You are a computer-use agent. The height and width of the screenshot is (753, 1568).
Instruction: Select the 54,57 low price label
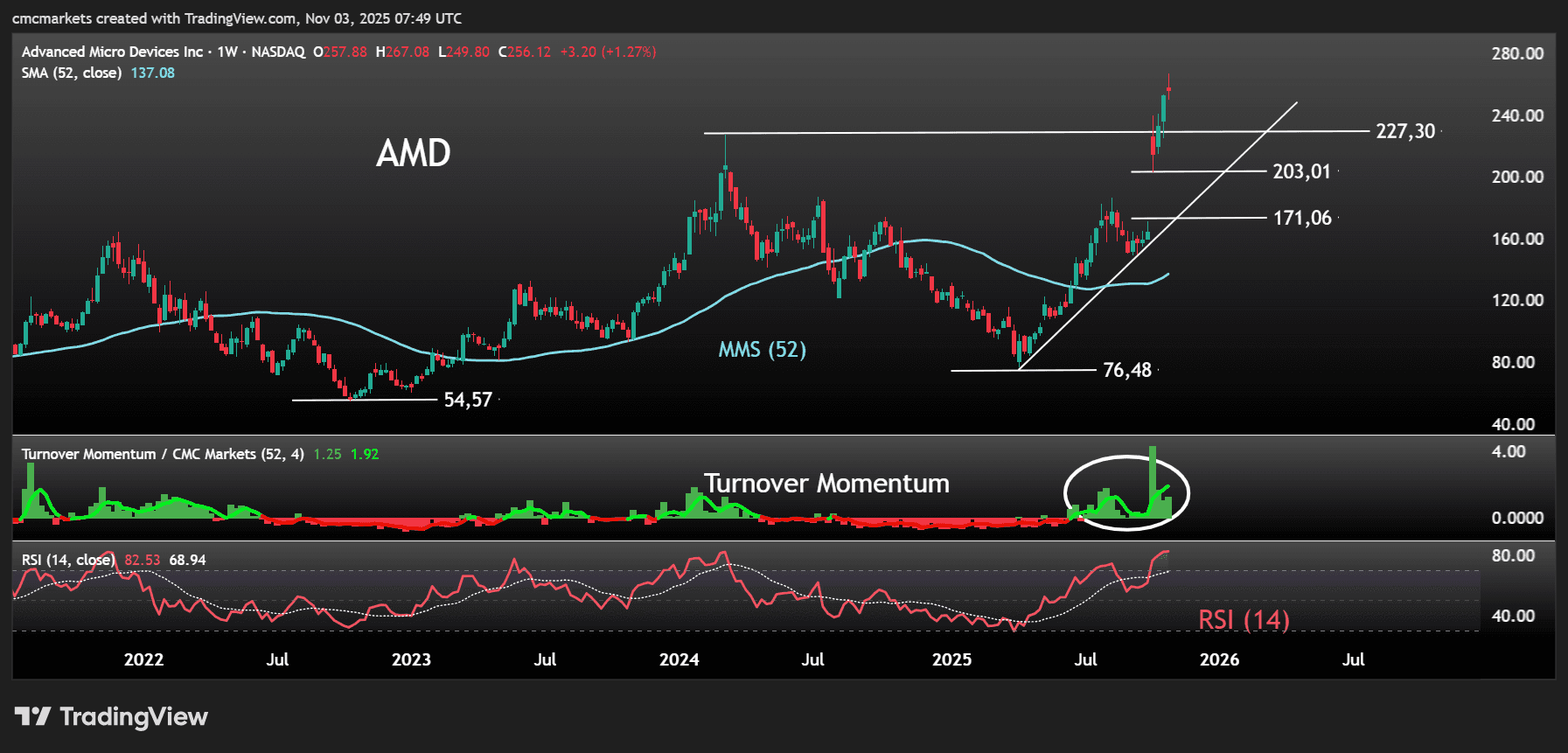click(x=468, y=400)
